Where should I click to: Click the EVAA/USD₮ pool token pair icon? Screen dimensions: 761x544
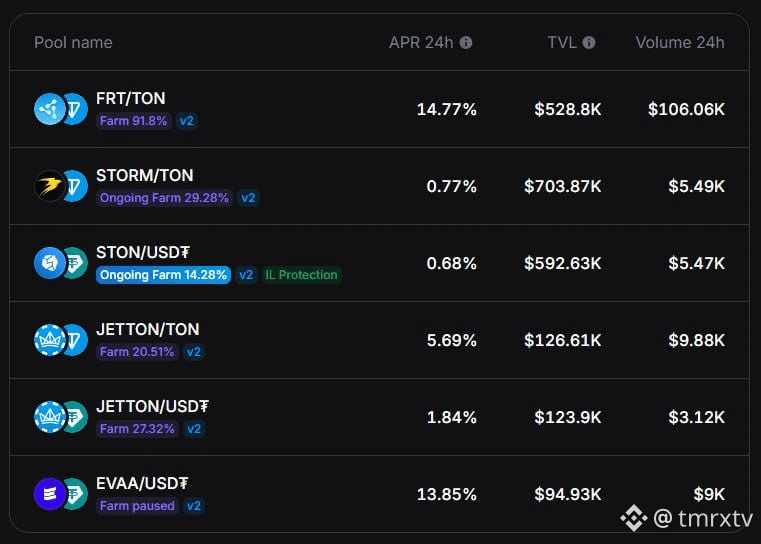pos(61,494)
